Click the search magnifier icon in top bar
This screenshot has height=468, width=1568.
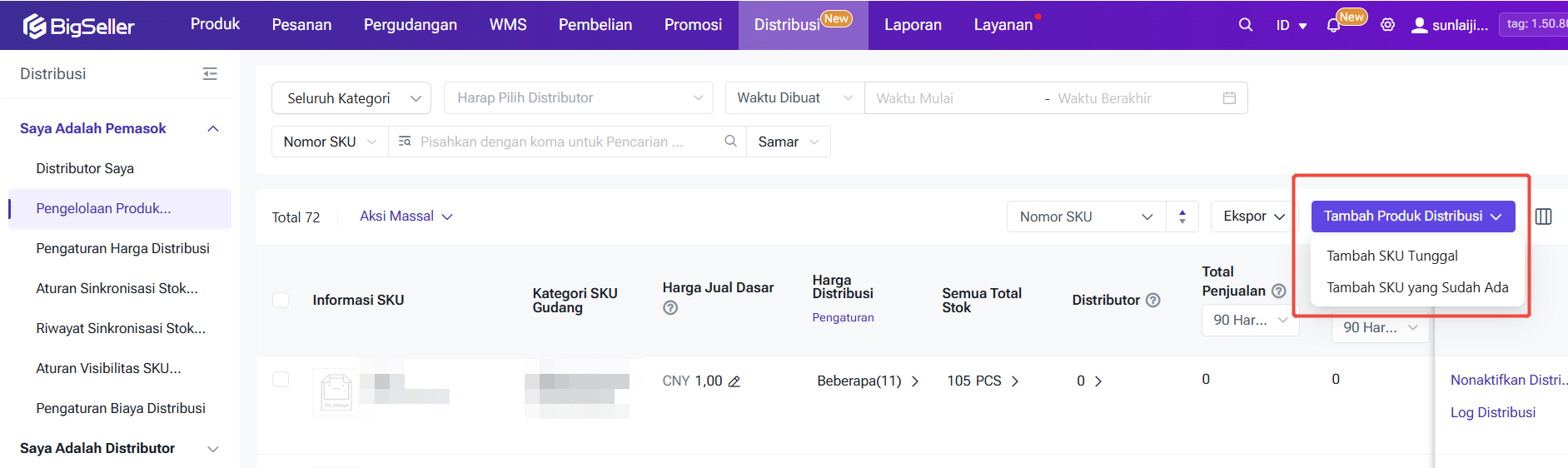point(1245,25)
